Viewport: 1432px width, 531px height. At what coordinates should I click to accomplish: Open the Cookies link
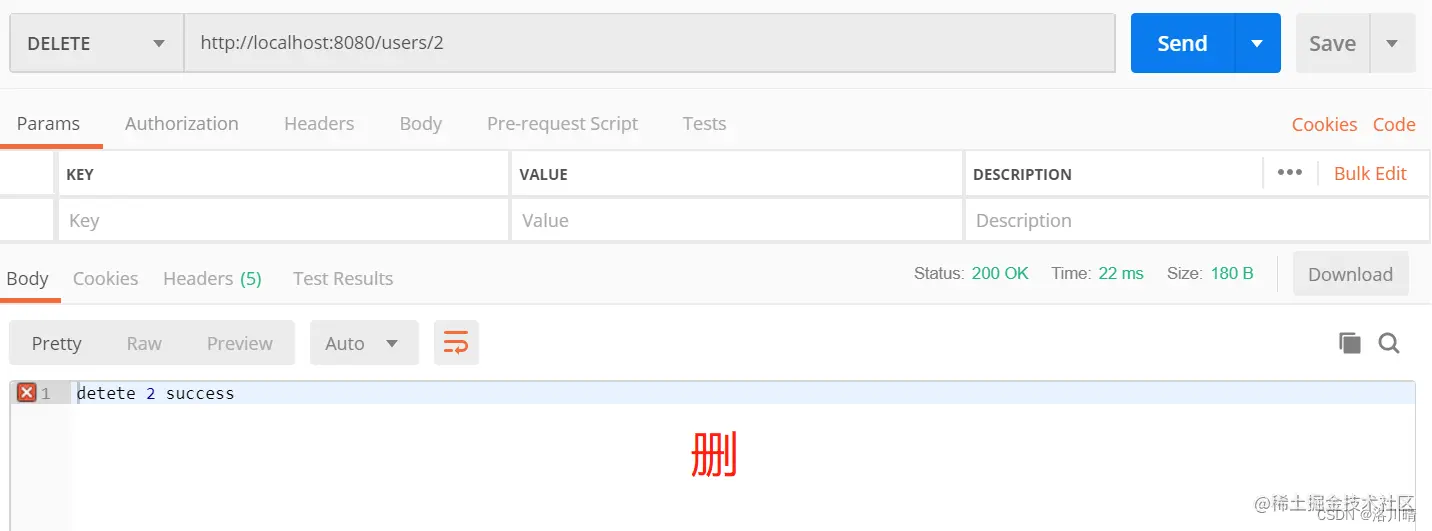1324,125
